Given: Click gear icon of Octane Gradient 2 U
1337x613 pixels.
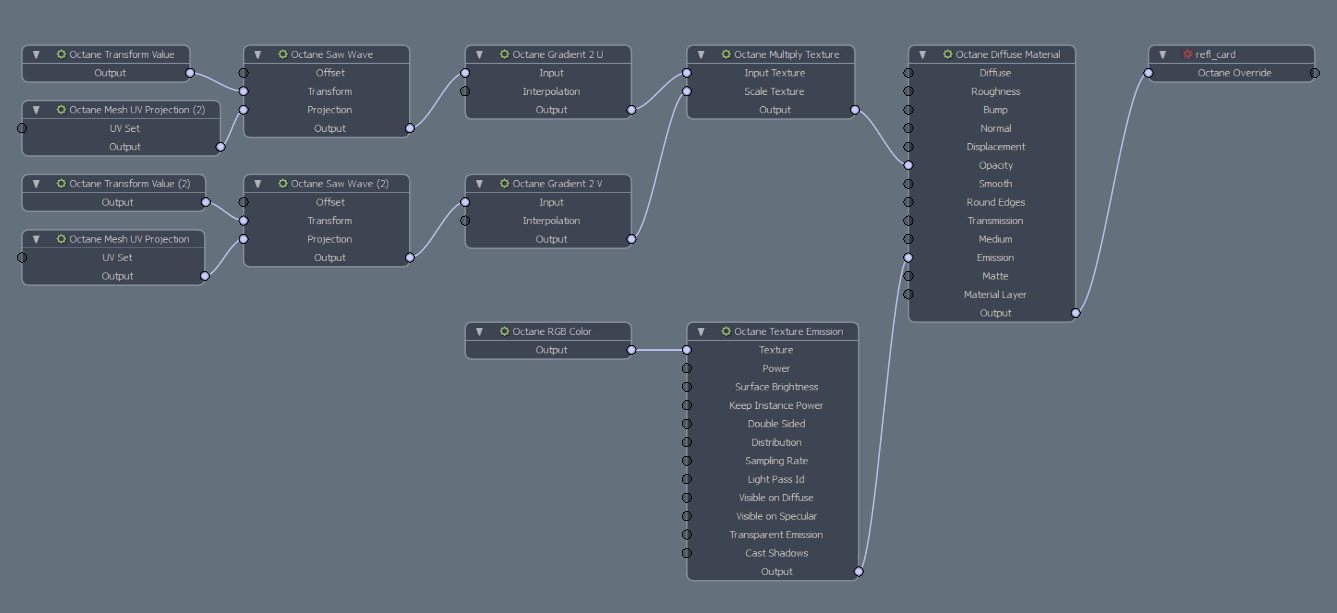Looking at the screenshot, I should pos(505,54).
